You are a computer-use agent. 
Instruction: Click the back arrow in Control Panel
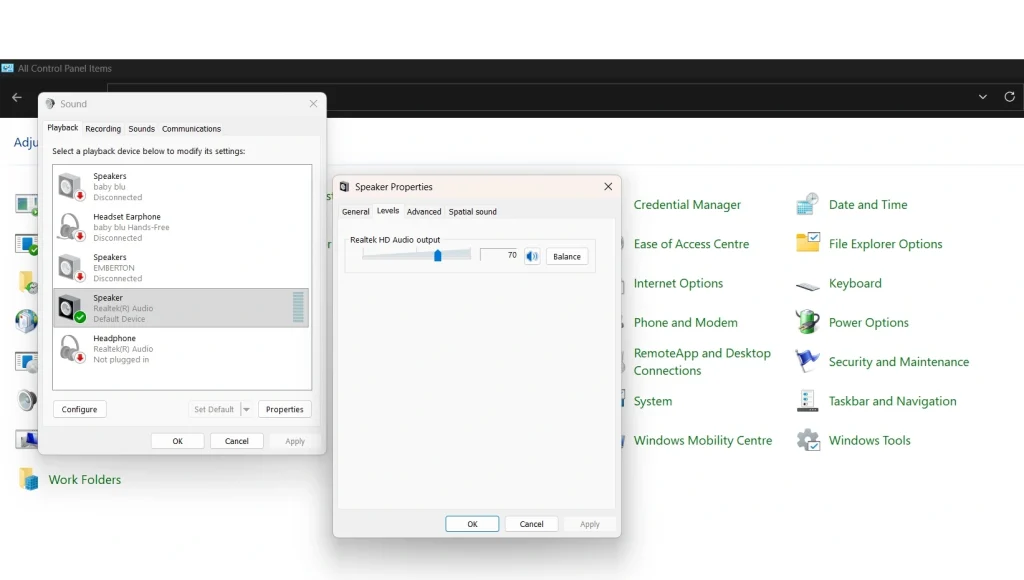16,97
